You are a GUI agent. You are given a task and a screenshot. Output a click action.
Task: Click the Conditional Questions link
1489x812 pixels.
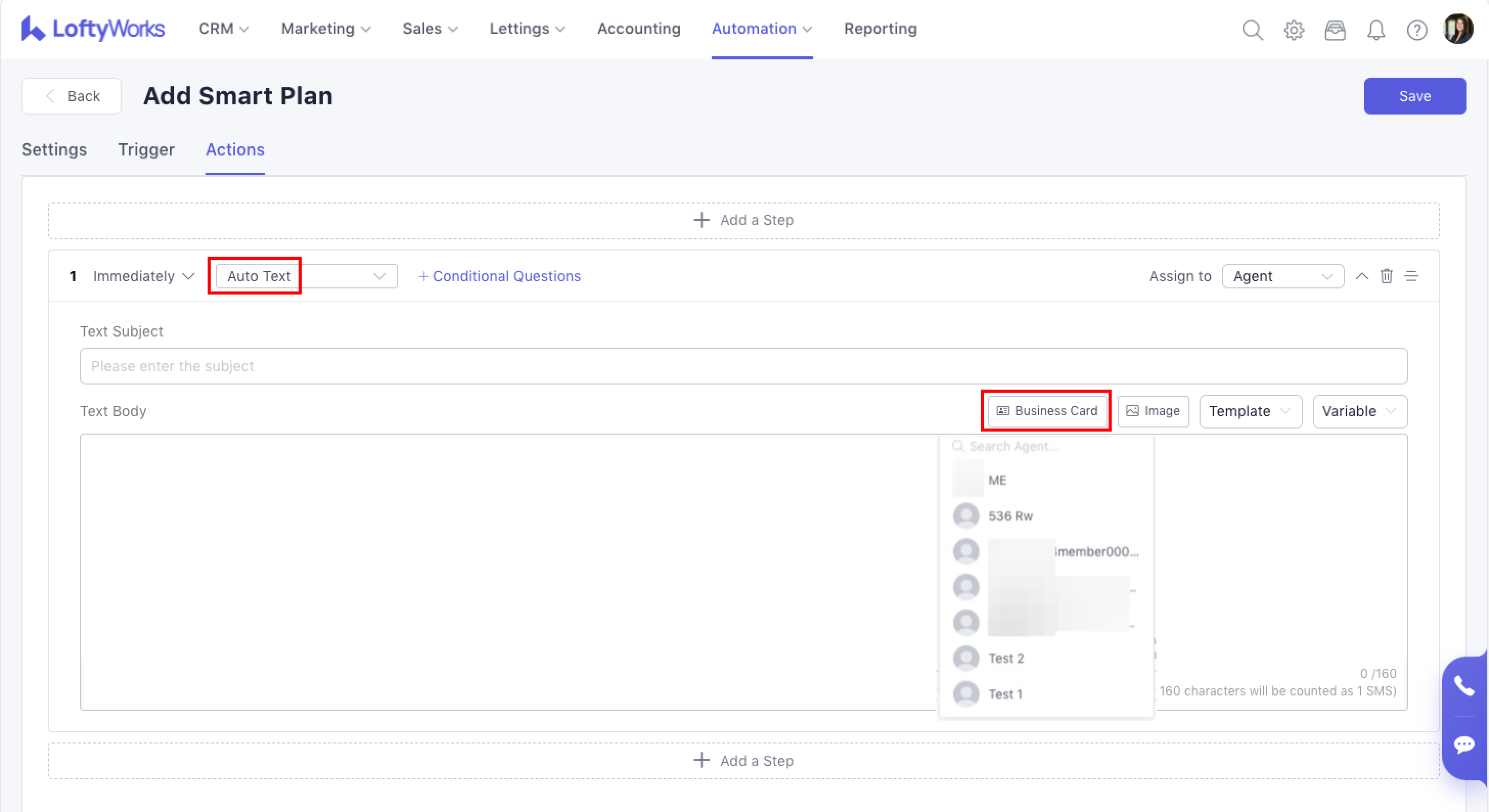(x=499, y=276)
